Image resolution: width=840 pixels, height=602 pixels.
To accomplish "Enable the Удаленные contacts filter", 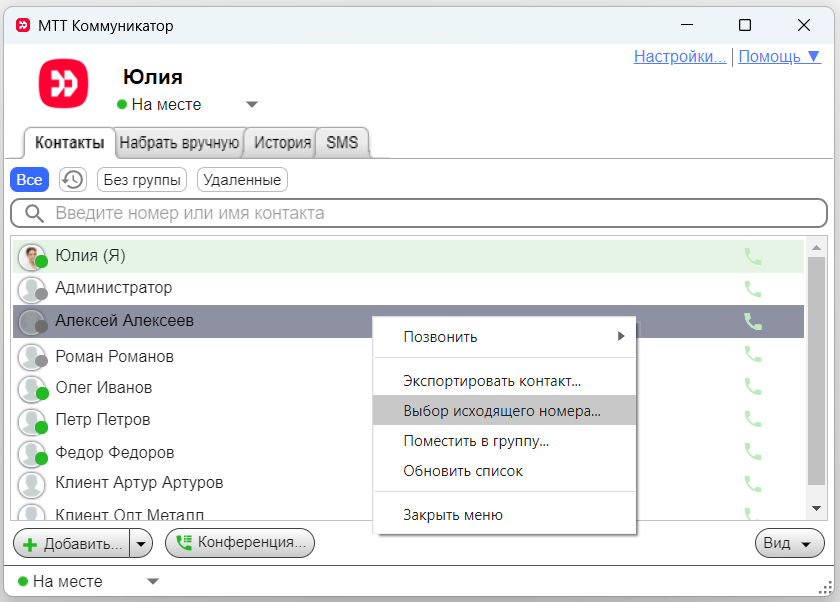I will click(242, 180).
